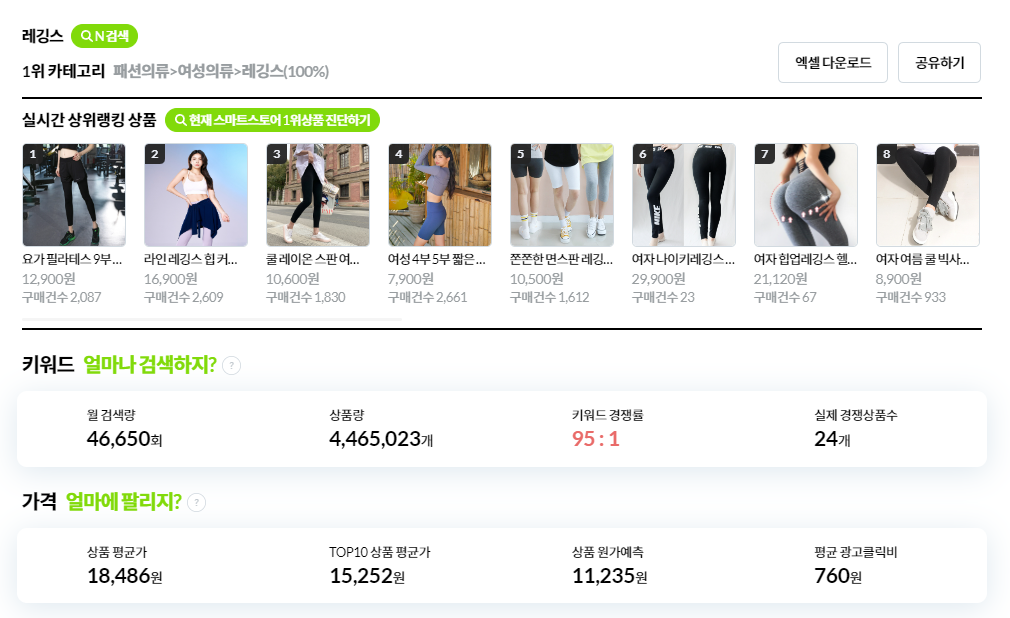Click the rank 1 badge on first product

(33, 153)
